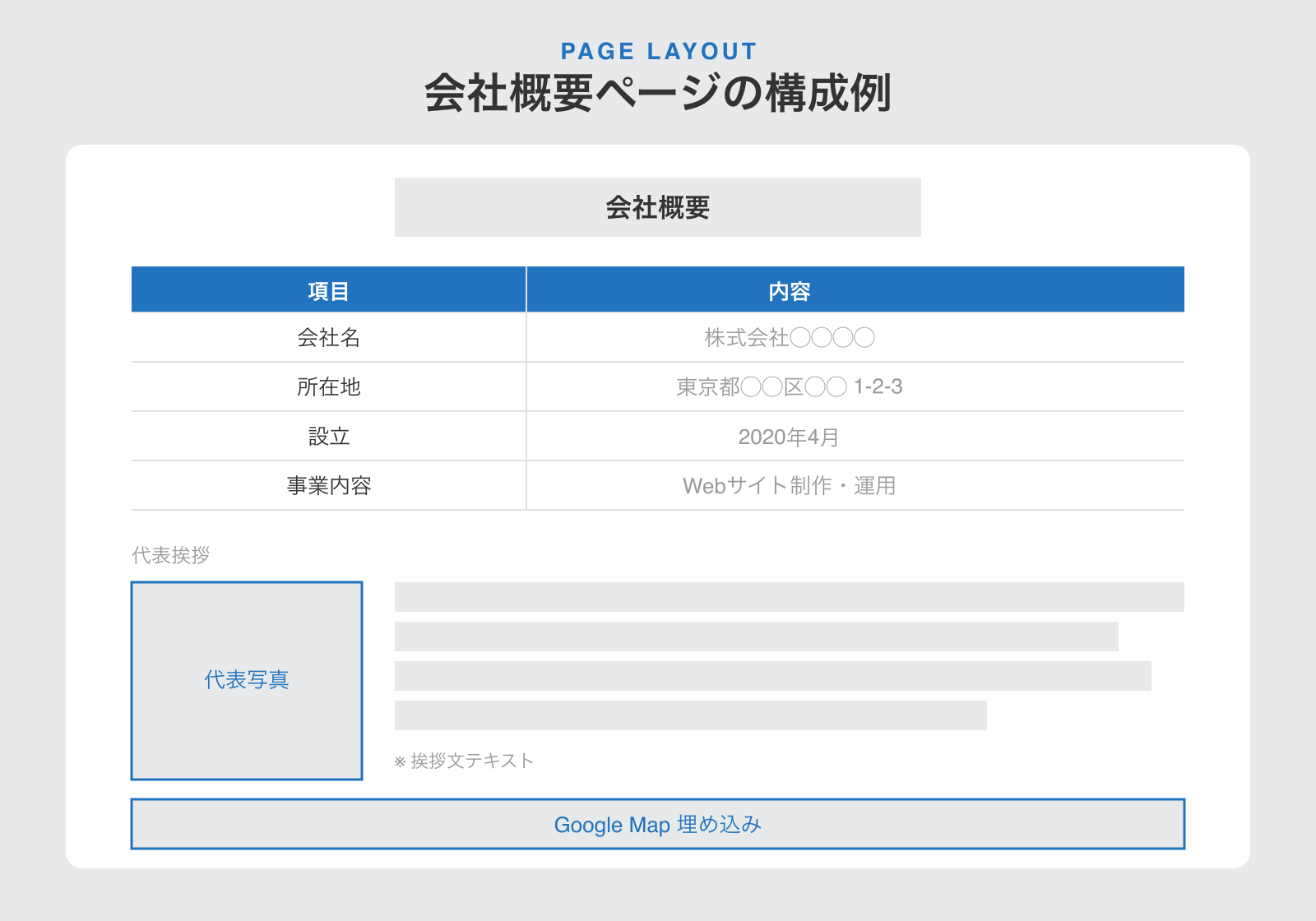This screenshot has height=921, width=1316.
Task: Click the 会社概要 section header
Action: click(658, 206)
